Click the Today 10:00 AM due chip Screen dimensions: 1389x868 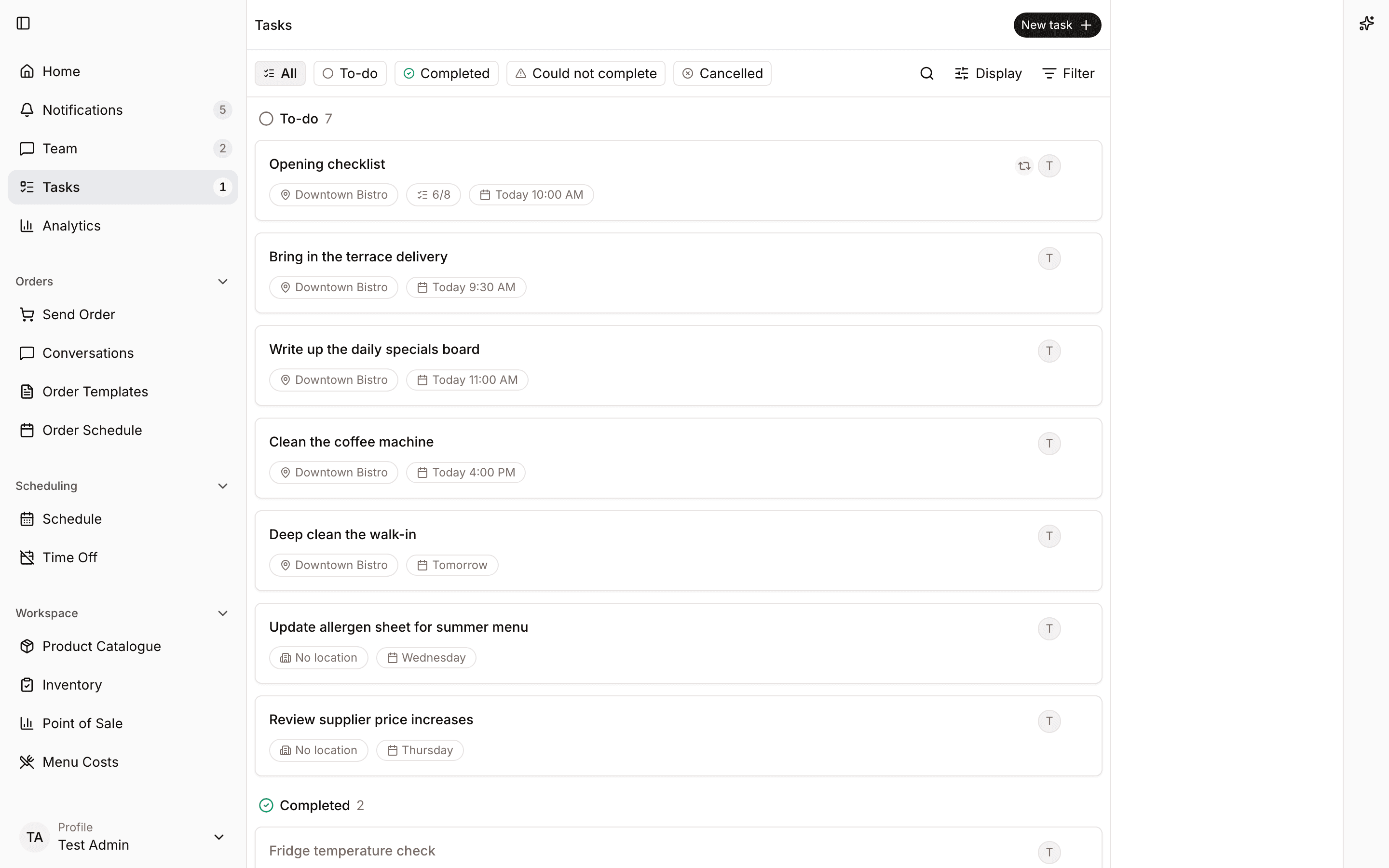[531, 195]
